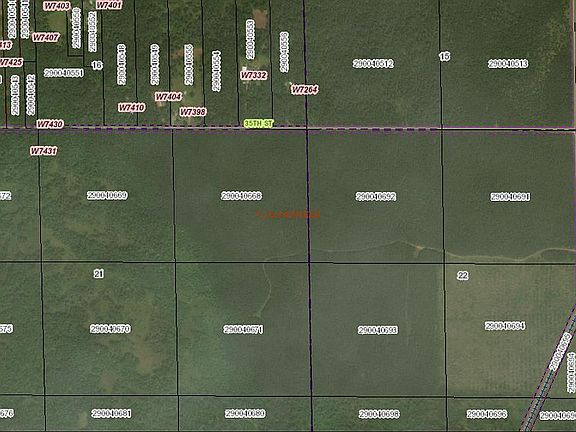The image size is (576, 432).
Task: Select parcel label 290040668
Action: click(x=241, y=196)
